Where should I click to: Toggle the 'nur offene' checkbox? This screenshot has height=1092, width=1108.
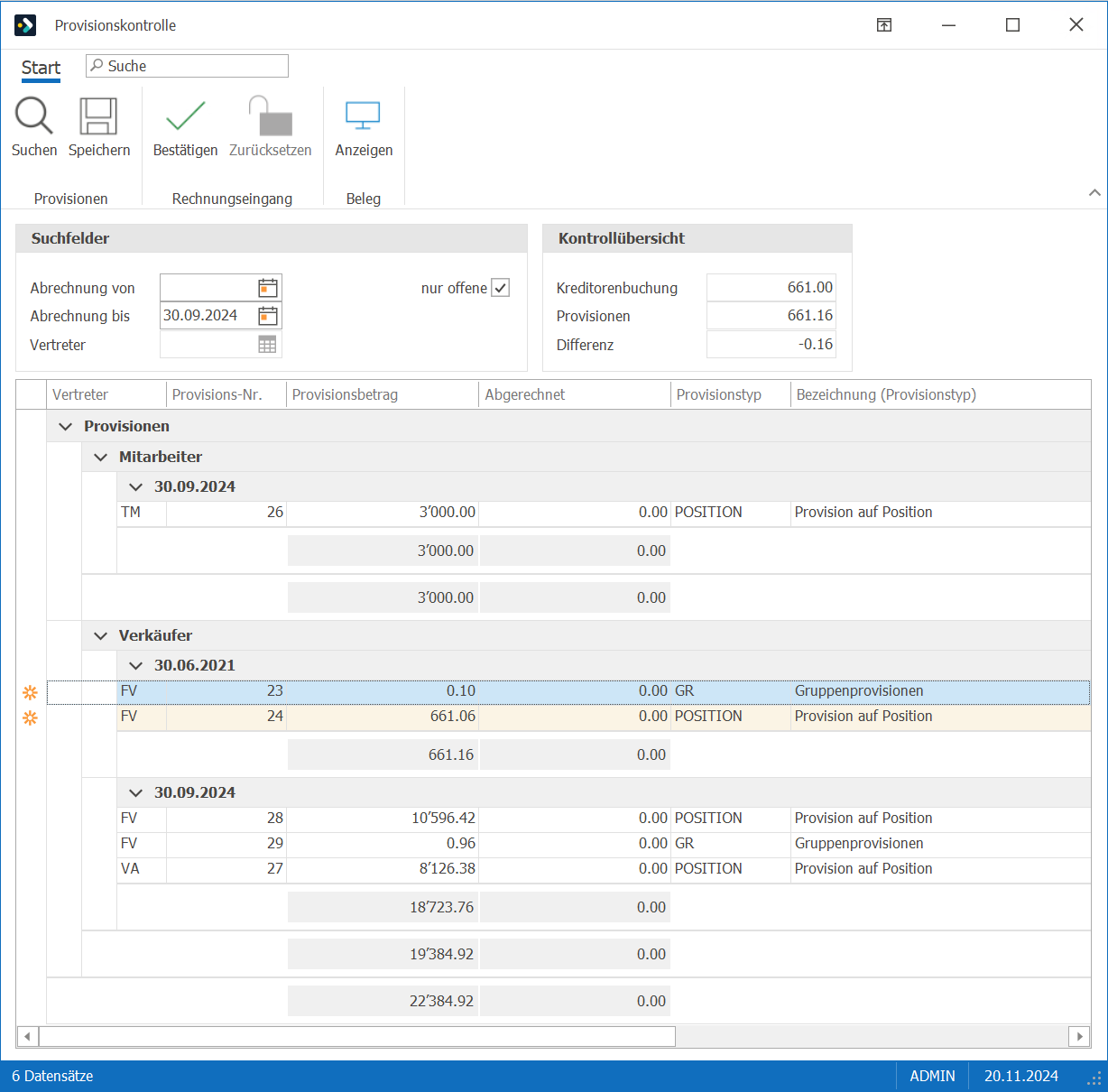[501, 288]
